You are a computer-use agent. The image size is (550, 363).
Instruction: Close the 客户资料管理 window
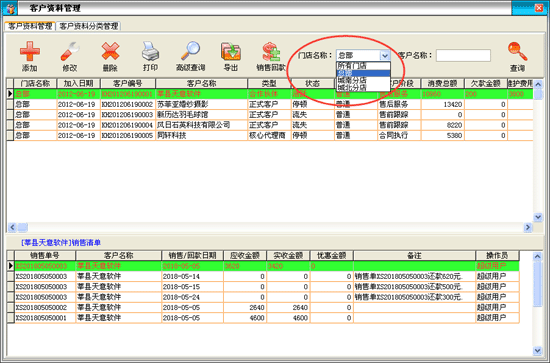point(539,8)
